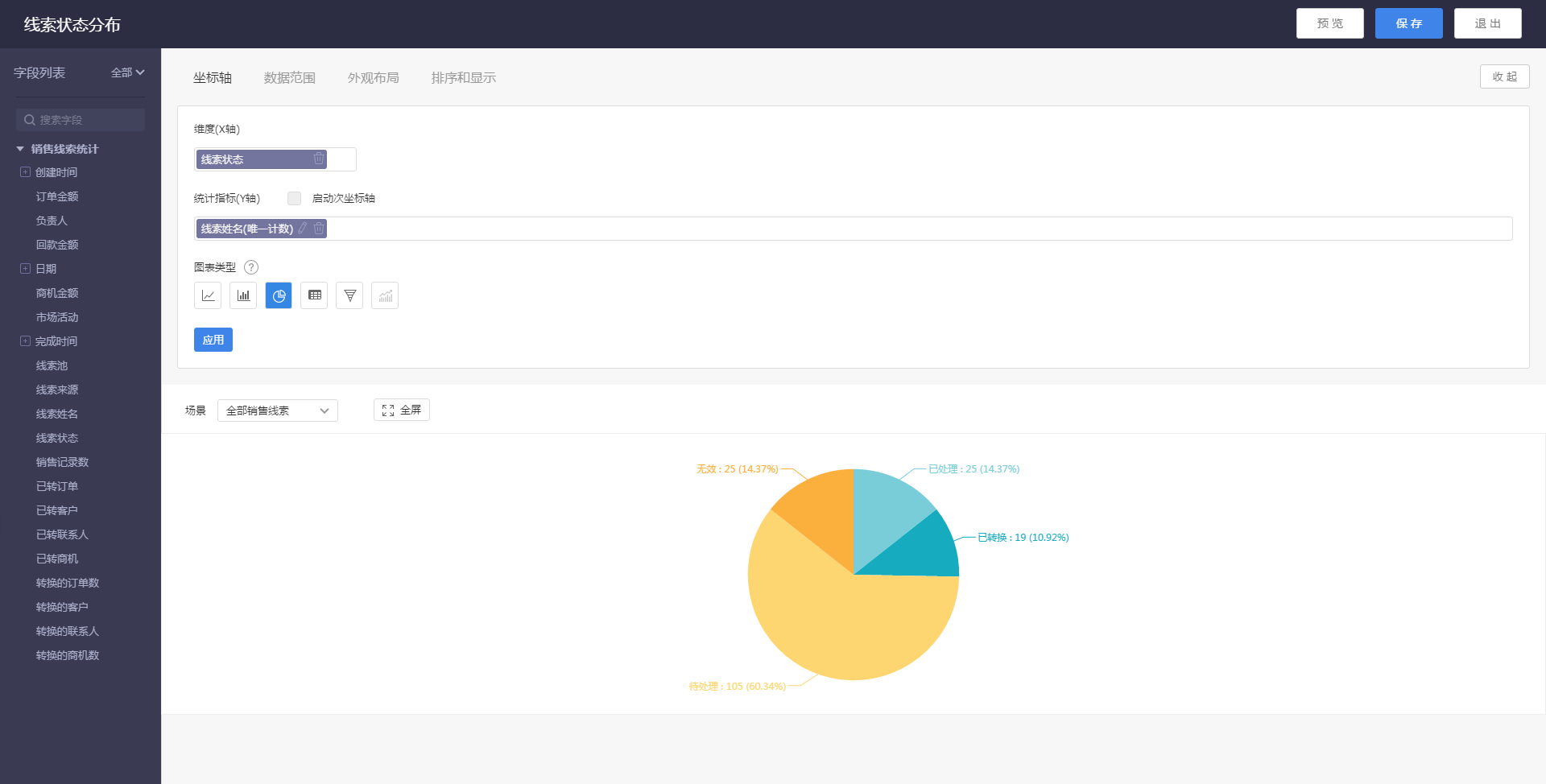Select the table chart type icon
1546x784 pixels.
point(314,295)
